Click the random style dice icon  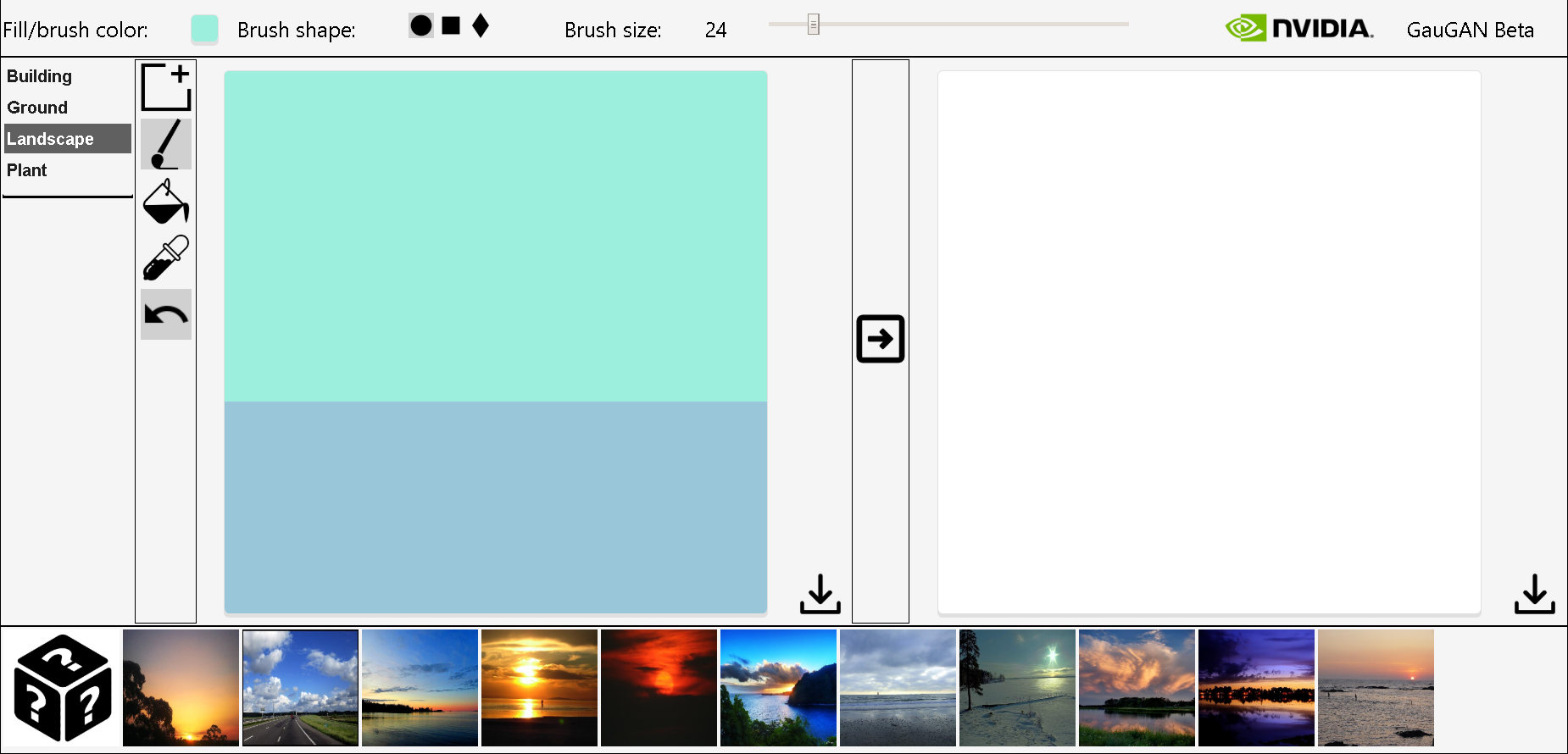point(62,688)
